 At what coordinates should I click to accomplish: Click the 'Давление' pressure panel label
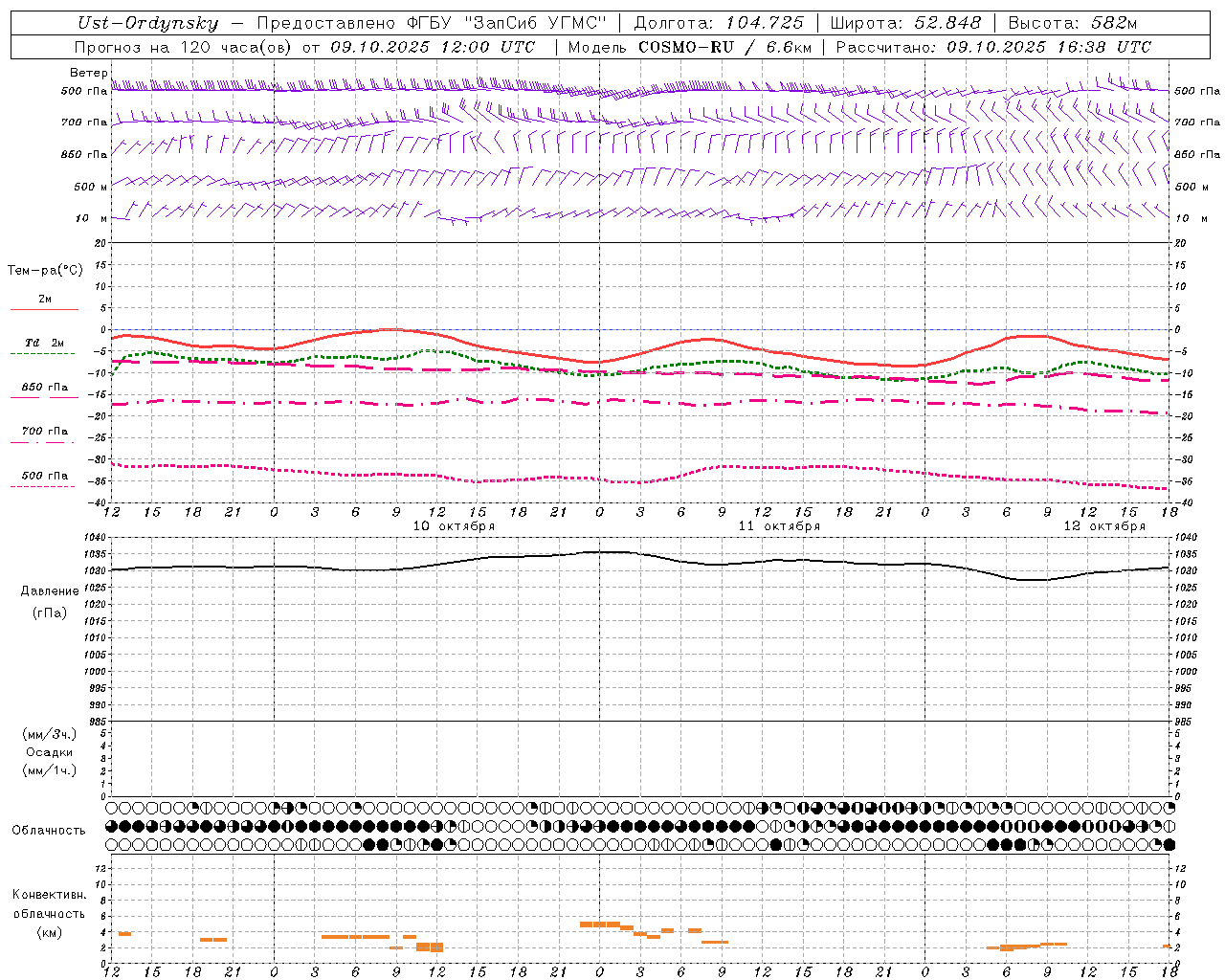pyautogui.click(x=50, y=591)
